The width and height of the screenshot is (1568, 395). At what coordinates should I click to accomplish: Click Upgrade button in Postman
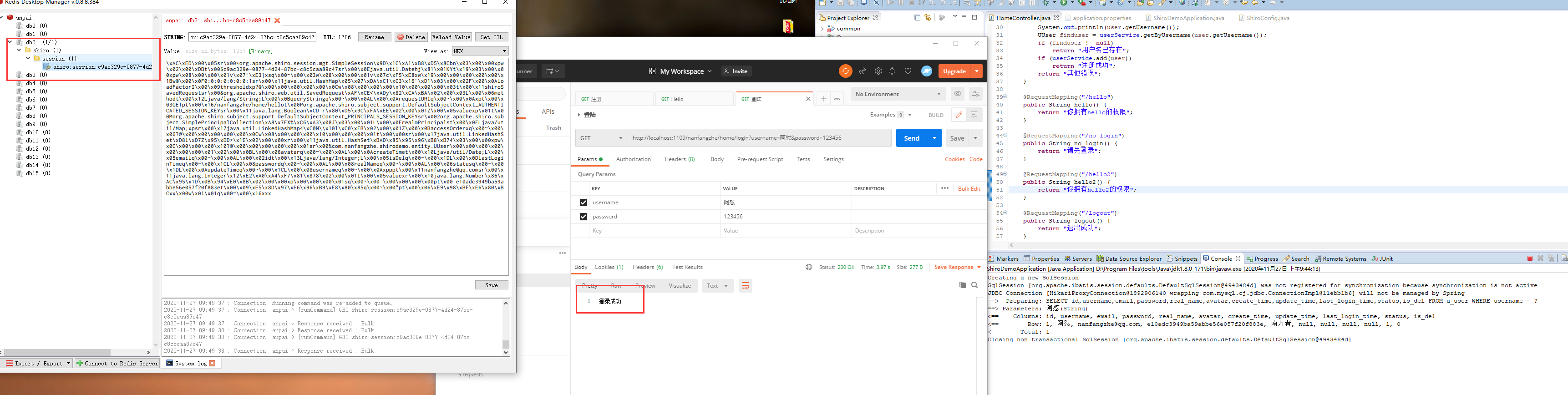(954, 71)
